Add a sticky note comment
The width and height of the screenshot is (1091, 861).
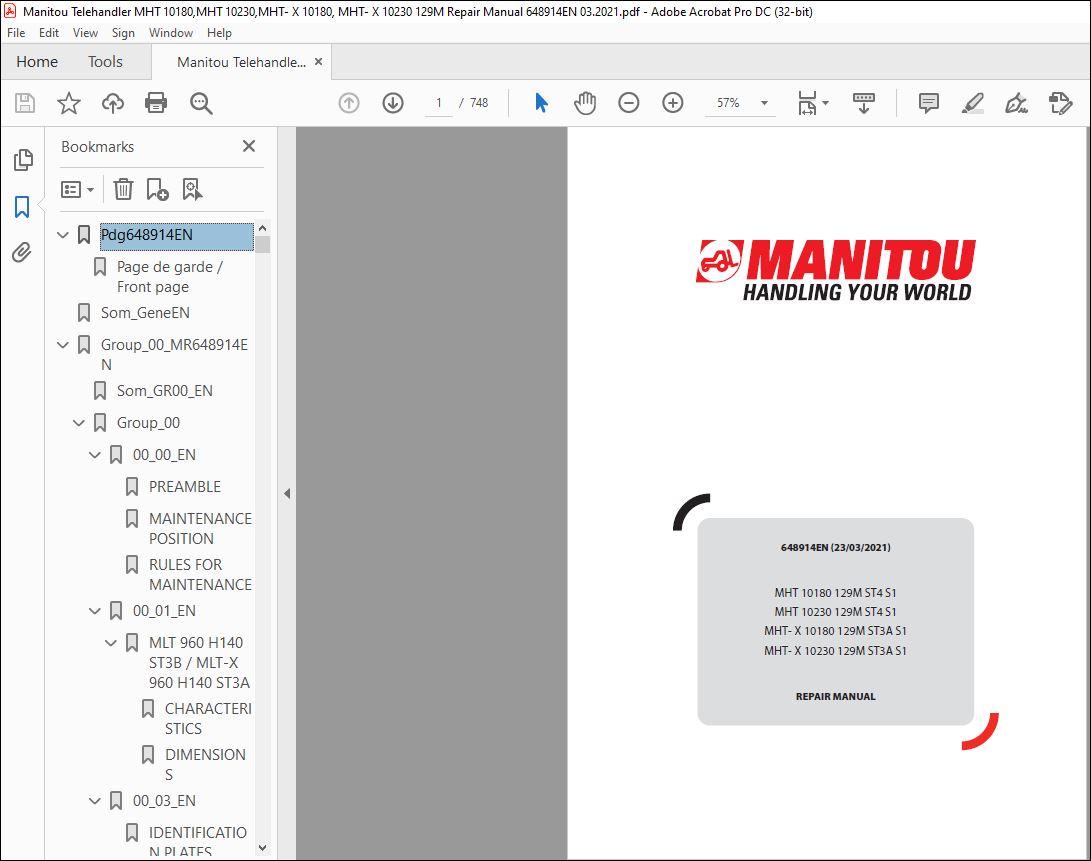tap(928, 103)
